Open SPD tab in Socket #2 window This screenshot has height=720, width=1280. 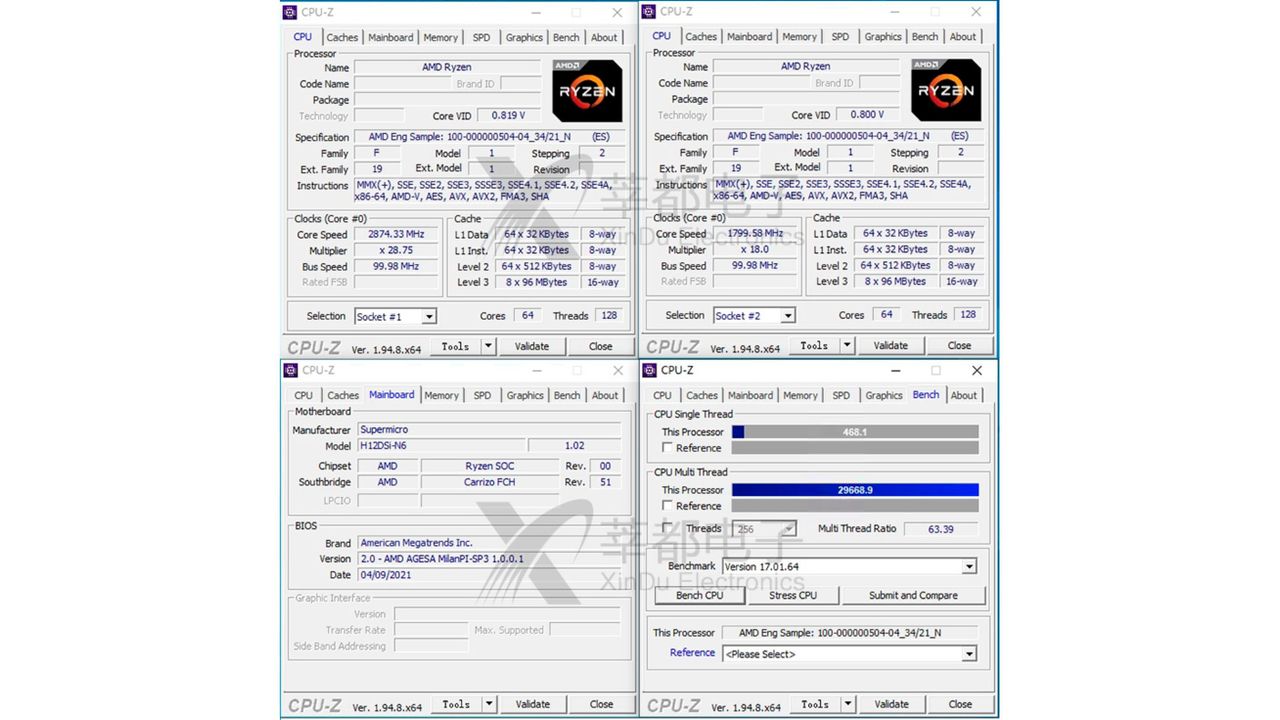pyautogui.click(x=840, y=36)
